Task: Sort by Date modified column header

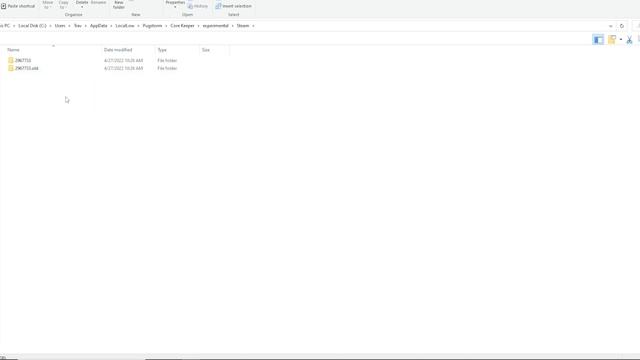Action: click(x=118, y=50)
